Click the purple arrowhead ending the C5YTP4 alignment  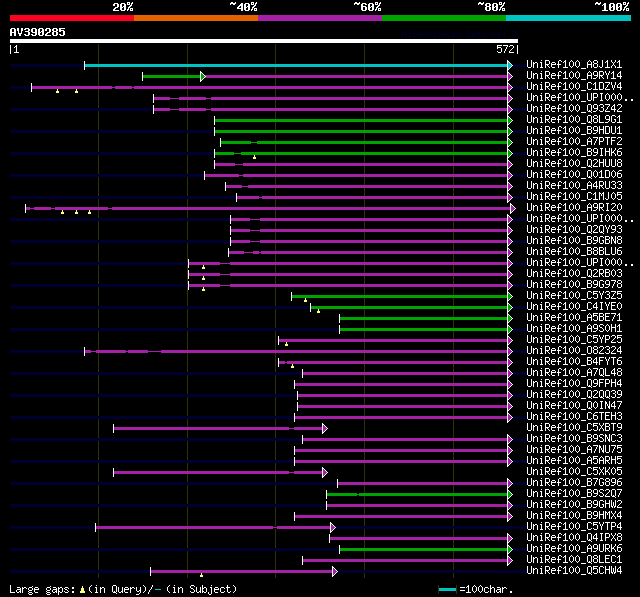pyautogui.click(x=333, y=528)
